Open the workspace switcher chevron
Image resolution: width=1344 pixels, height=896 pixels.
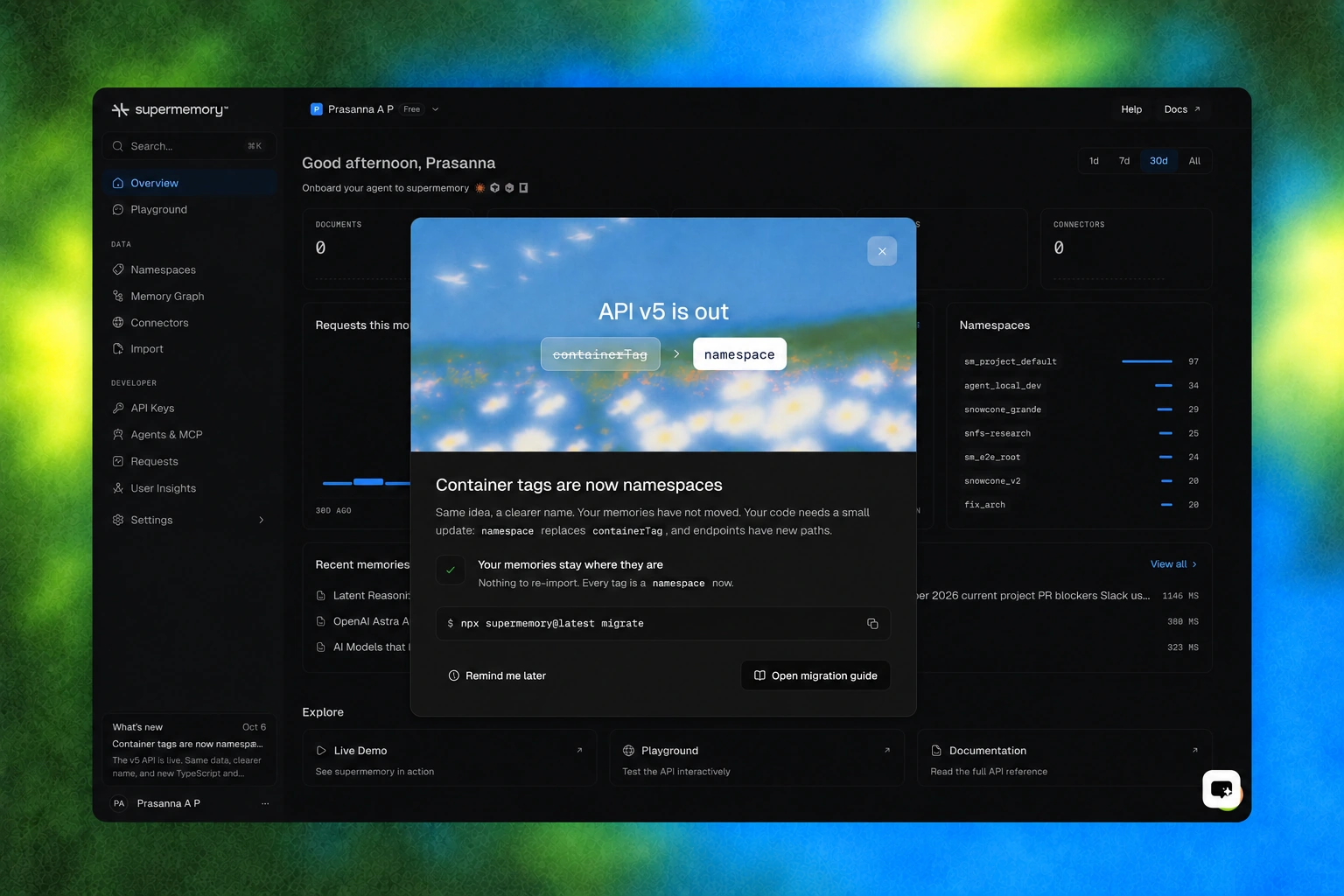[436, 109]
